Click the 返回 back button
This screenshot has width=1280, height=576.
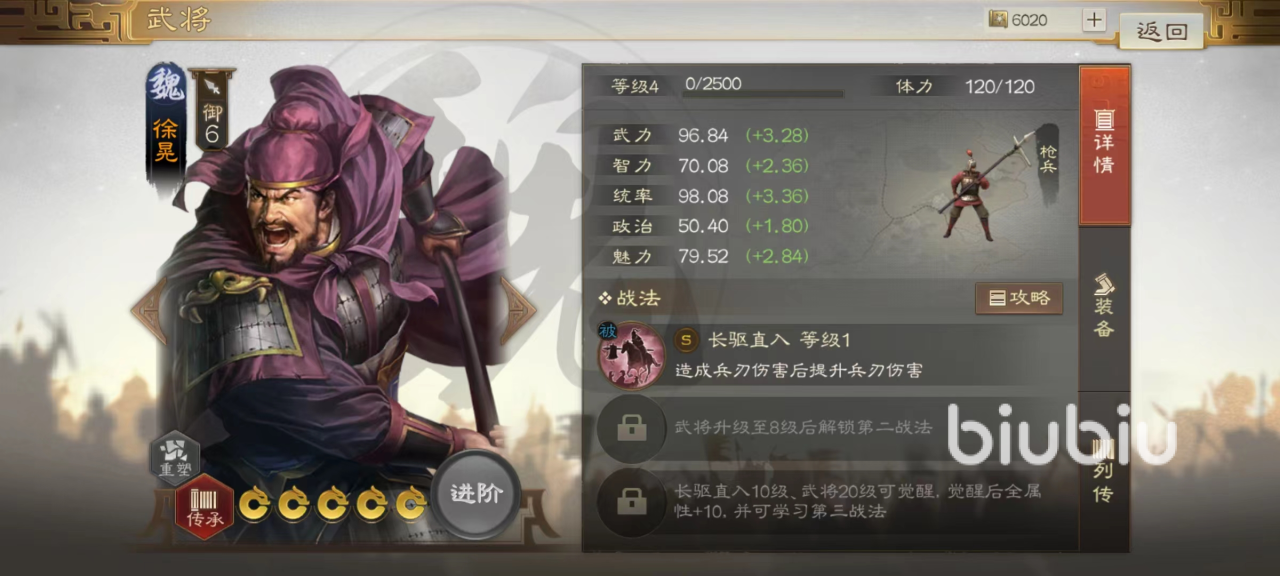pyautogui.click(x=1161, y=31)
